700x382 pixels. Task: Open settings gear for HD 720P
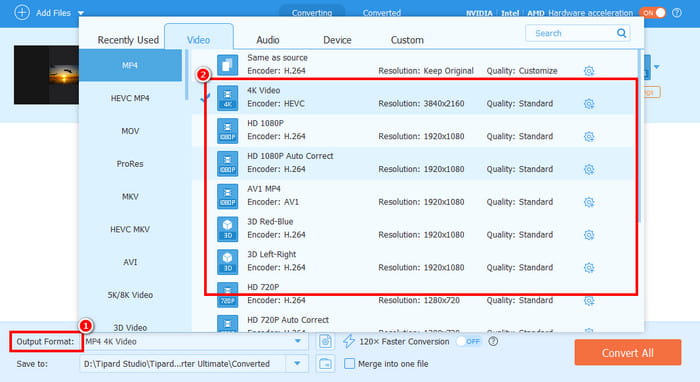point(589,300)
